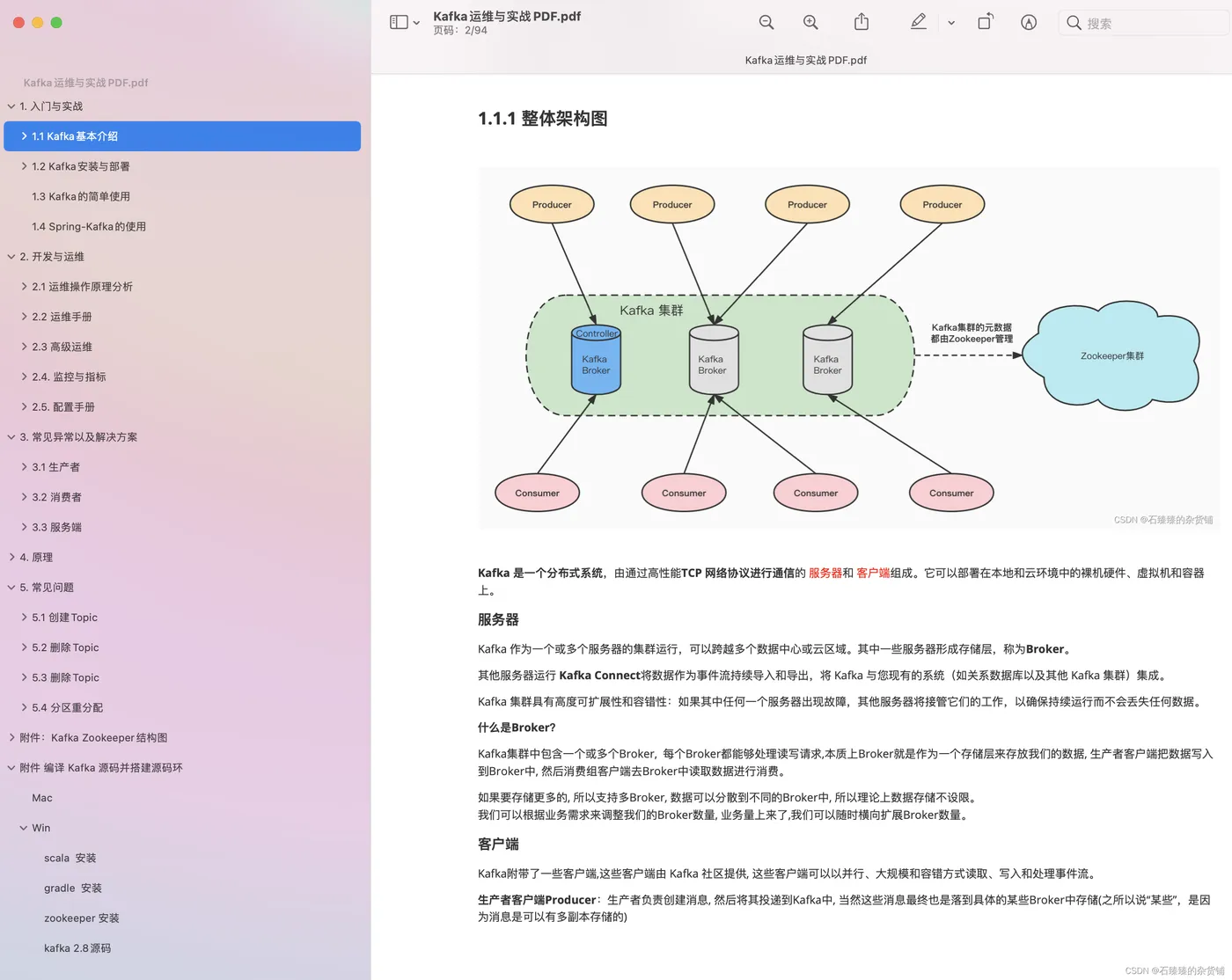Open '1.4 Spring-Kafka的使用' outline entry

point(89,226)
